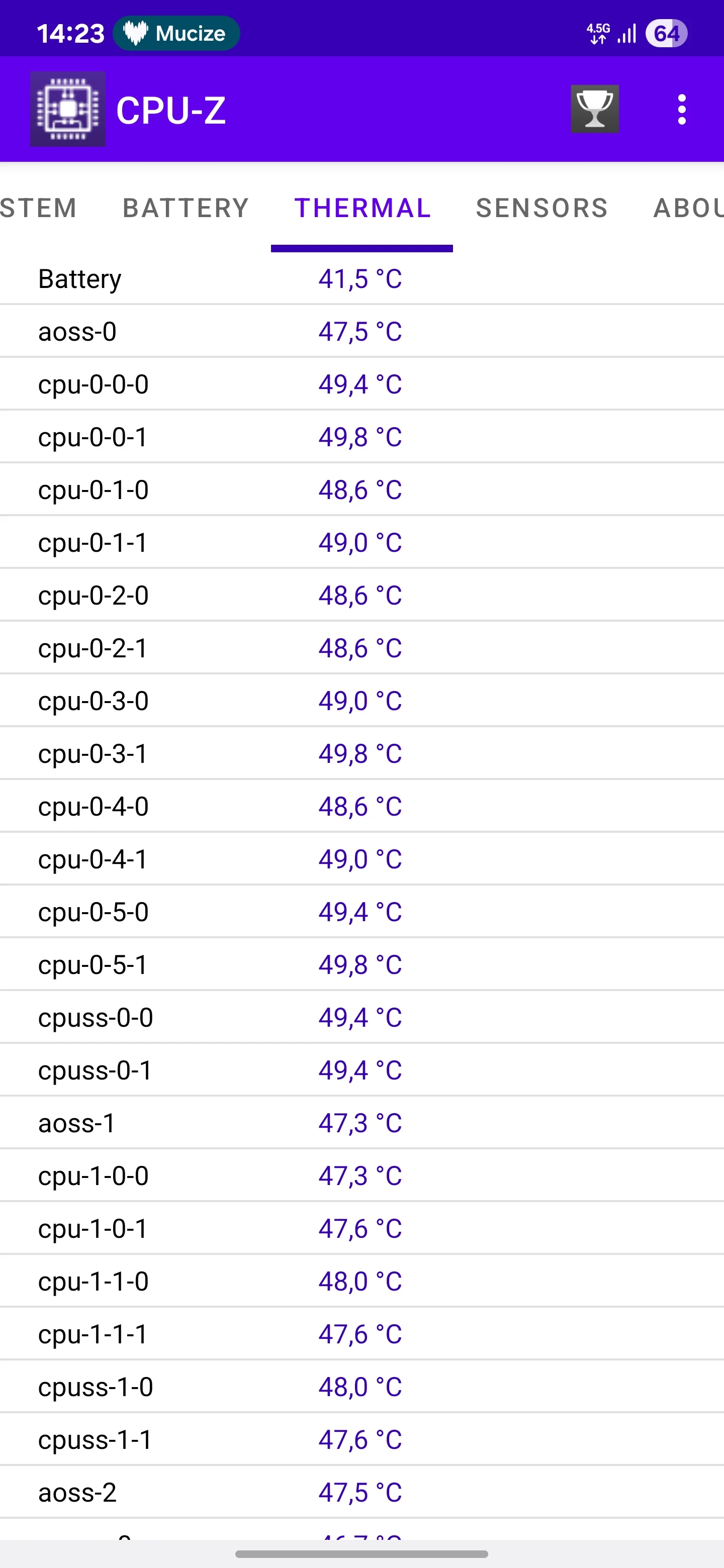Switch to the Battery tab
This screenshot has width=724, height=1568.
click(x=186, y=208)
